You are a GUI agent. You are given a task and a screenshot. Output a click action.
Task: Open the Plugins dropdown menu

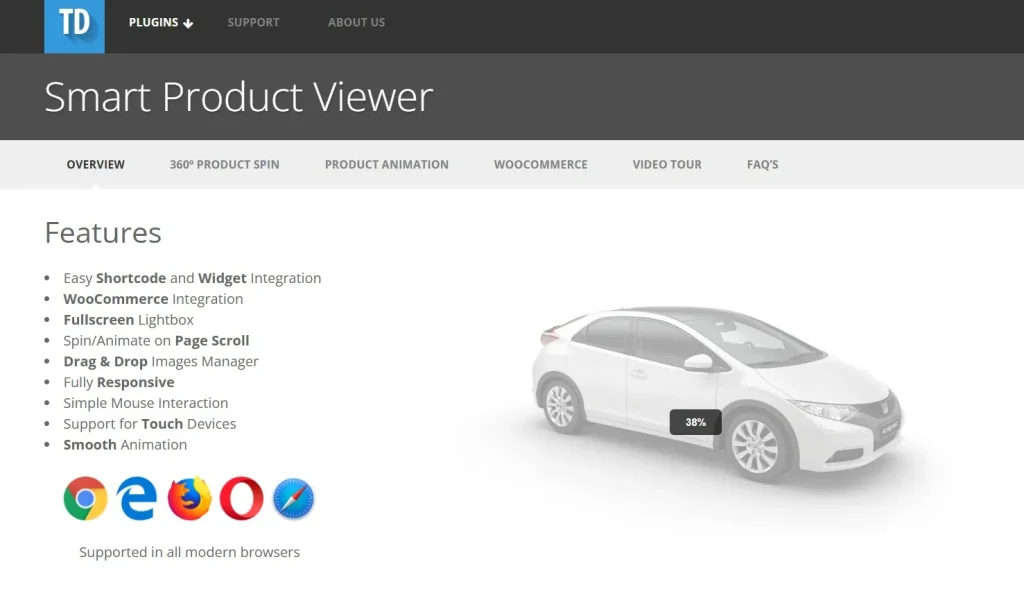click(161, 22)
